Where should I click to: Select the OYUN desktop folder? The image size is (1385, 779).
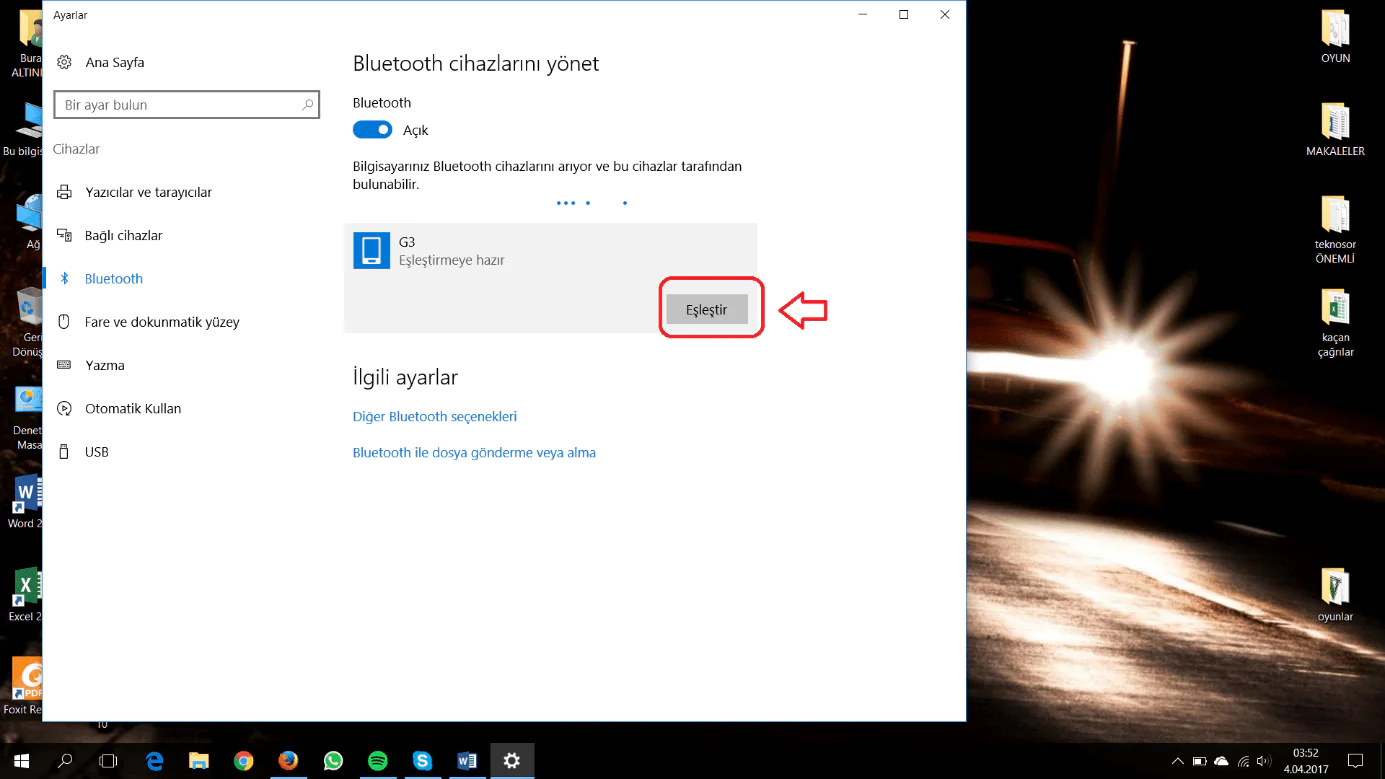[x=1336, y=37]
